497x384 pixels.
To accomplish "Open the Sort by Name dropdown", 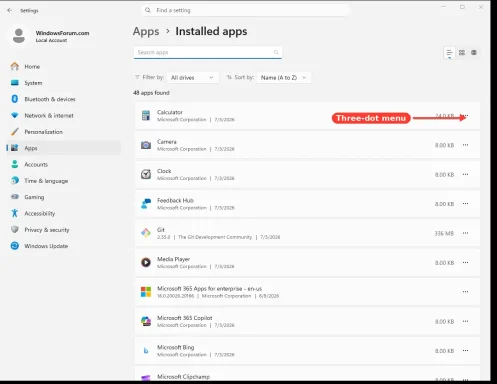I will coord(284,78).
